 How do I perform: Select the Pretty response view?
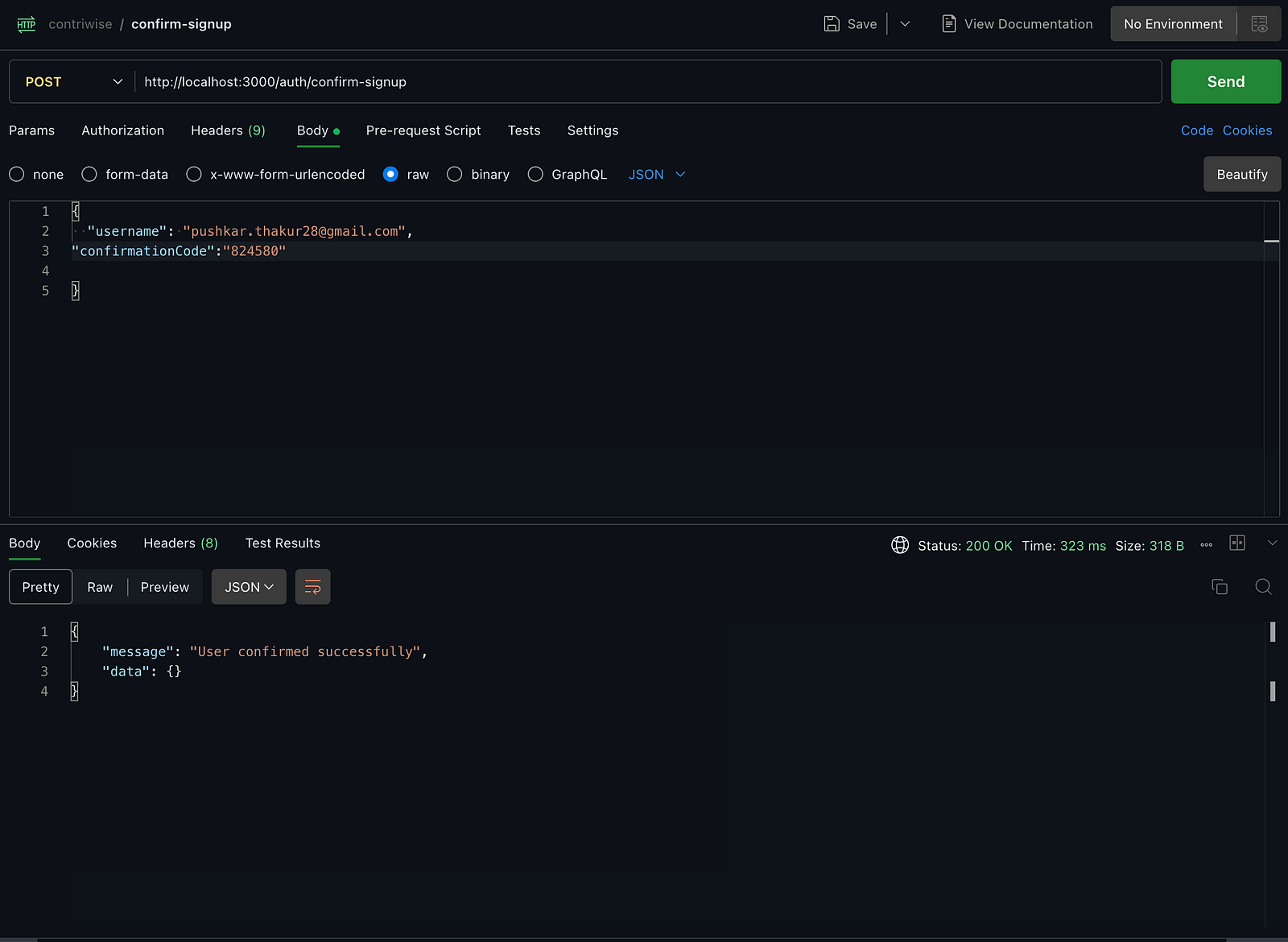click(41, 587)
